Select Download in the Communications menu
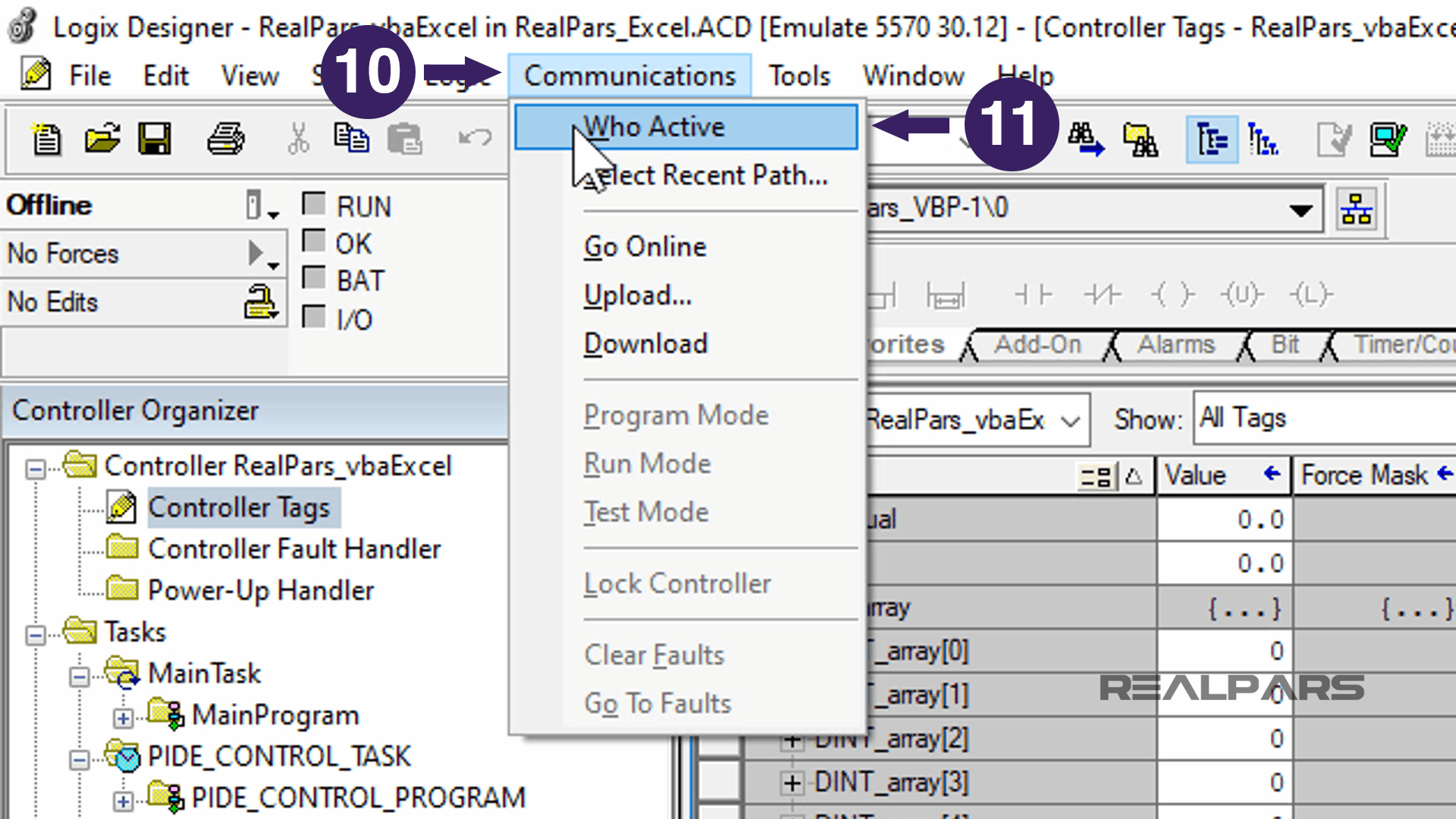 click(x=645, y=344)
